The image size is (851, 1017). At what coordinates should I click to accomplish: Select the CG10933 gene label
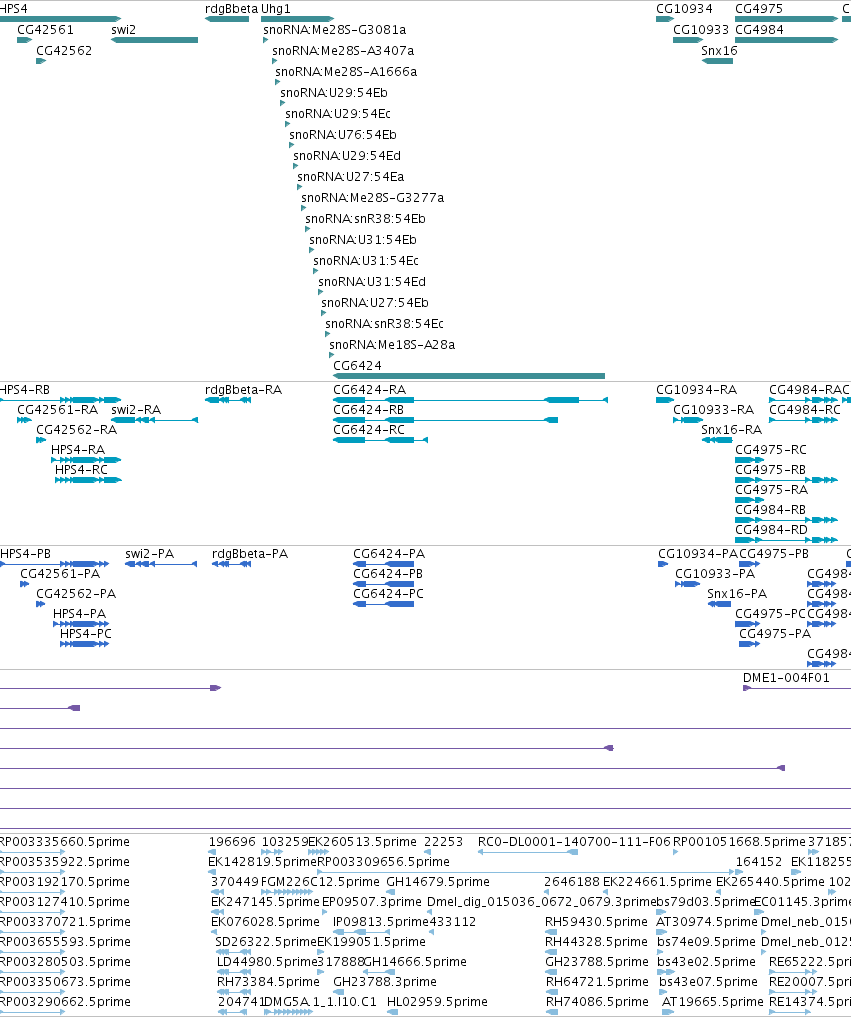tap(701, 30)
